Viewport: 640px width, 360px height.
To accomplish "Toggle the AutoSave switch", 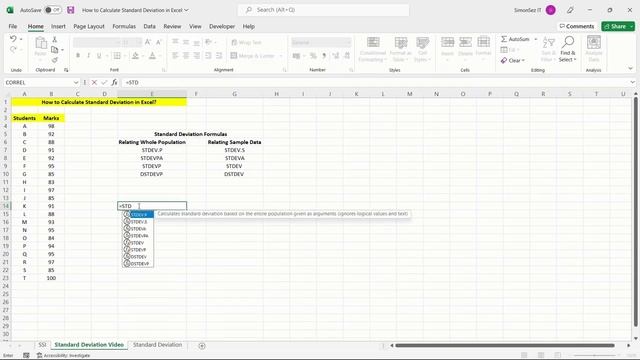I will pyautogui.click(x=53, y=10).
